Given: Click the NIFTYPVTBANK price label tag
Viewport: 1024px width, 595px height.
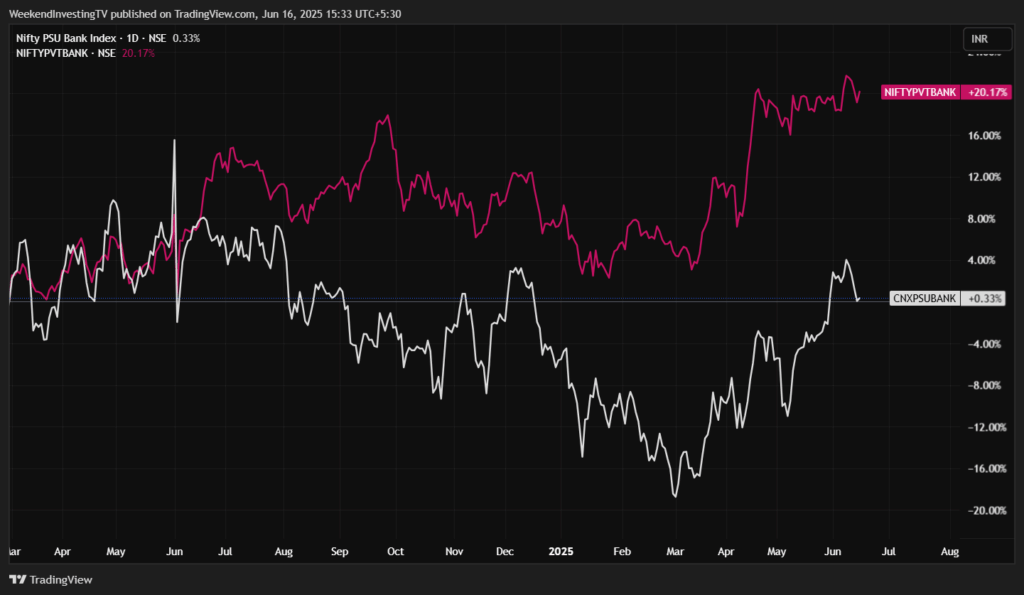Looking at the screenshot, I should [x=920, y=92].
